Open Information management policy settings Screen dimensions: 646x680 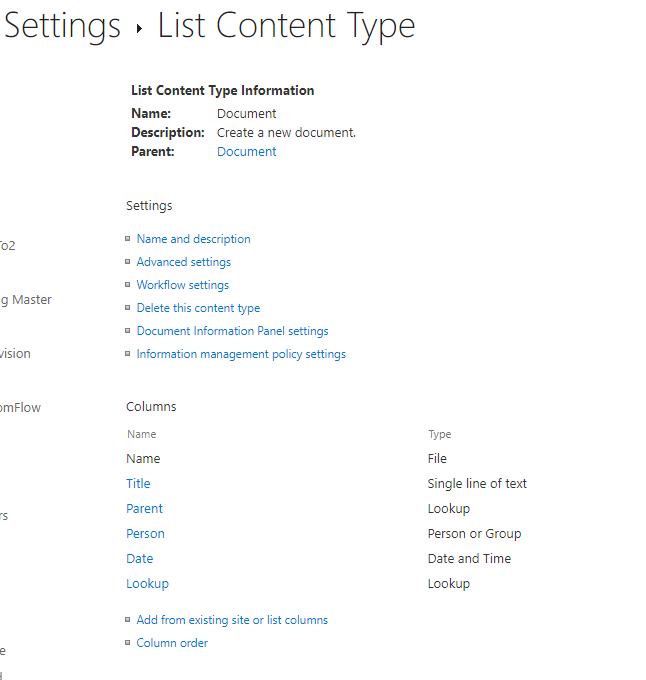pos(241,354)
